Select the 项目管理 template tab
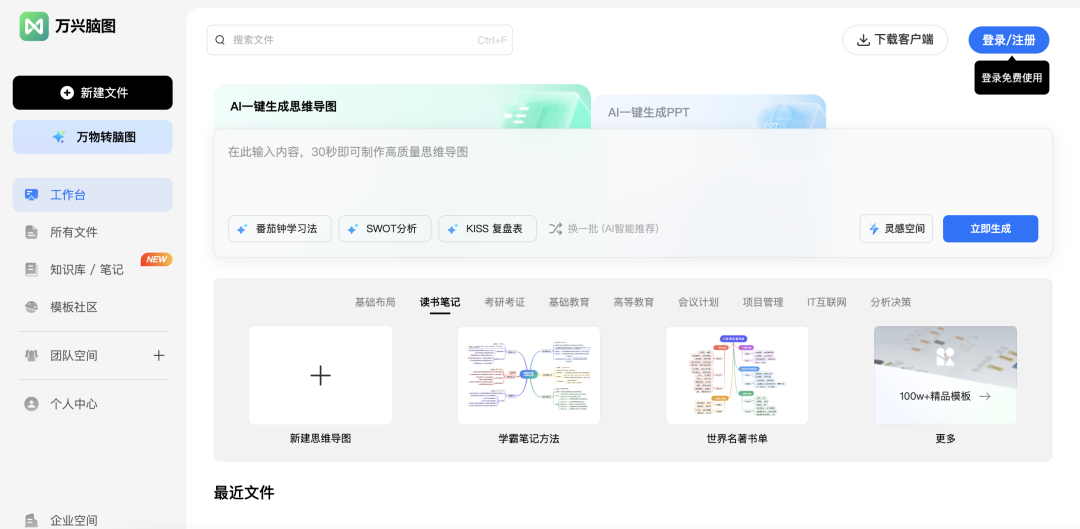 (763, 302)
